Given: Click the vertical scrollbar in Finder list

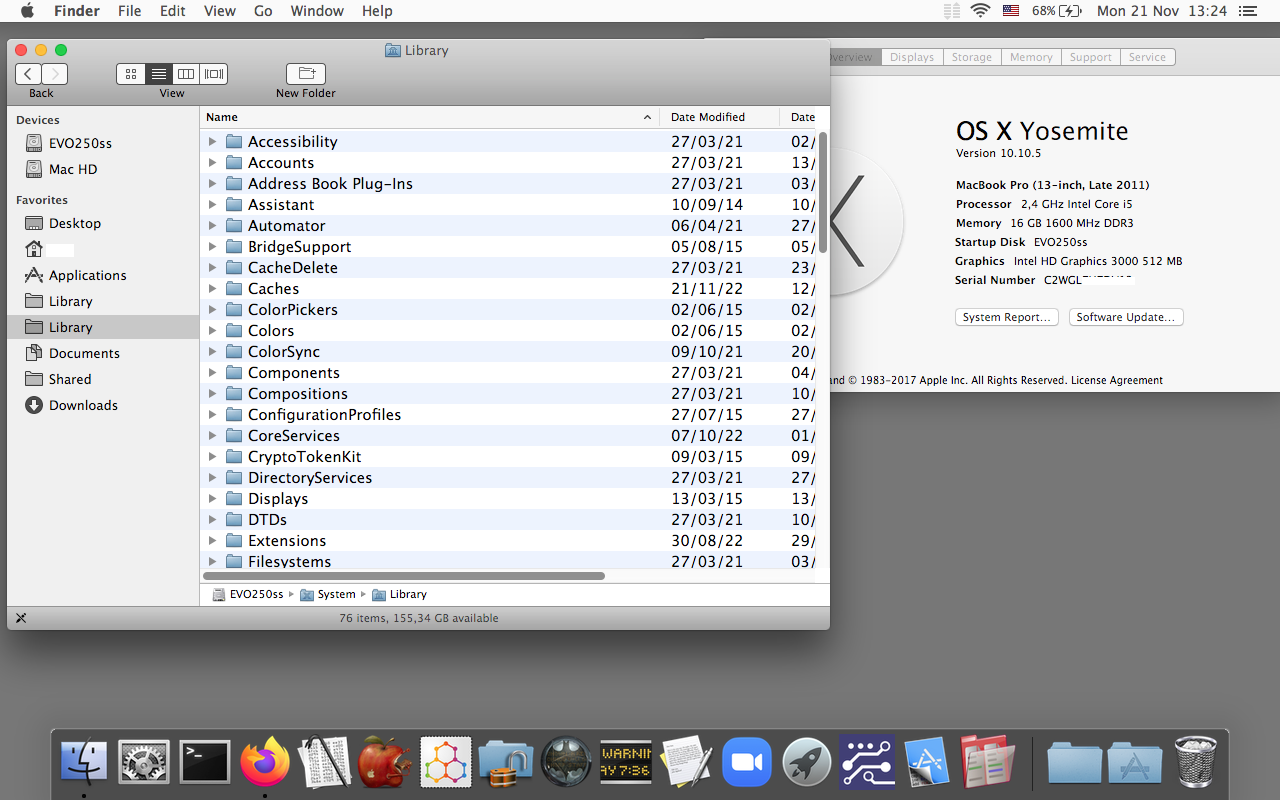Looking at the screenshot, I should (x=823, y=193).
